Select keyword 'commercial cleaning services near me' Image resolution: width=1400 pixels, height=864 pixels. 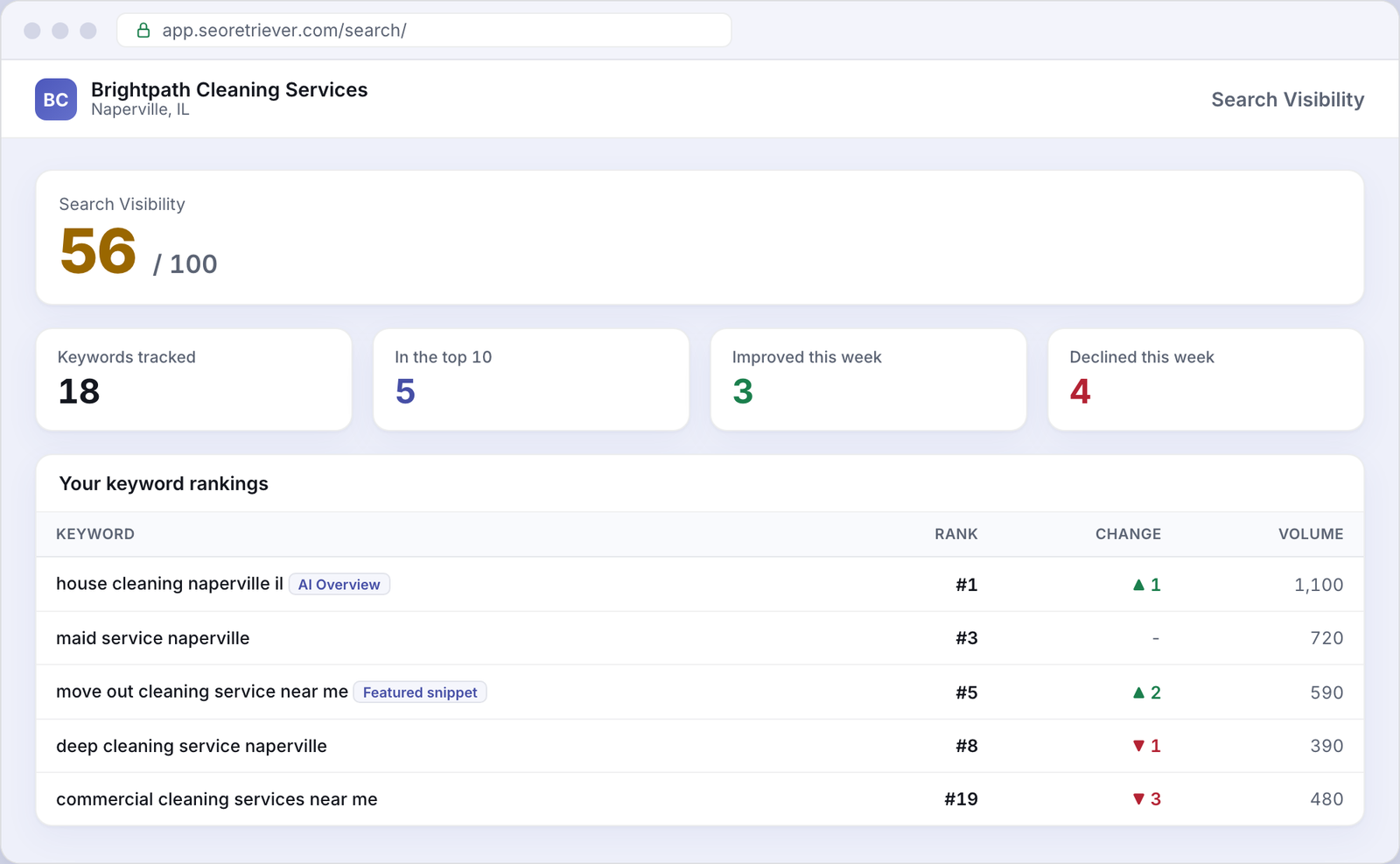[x=217, y=799]
